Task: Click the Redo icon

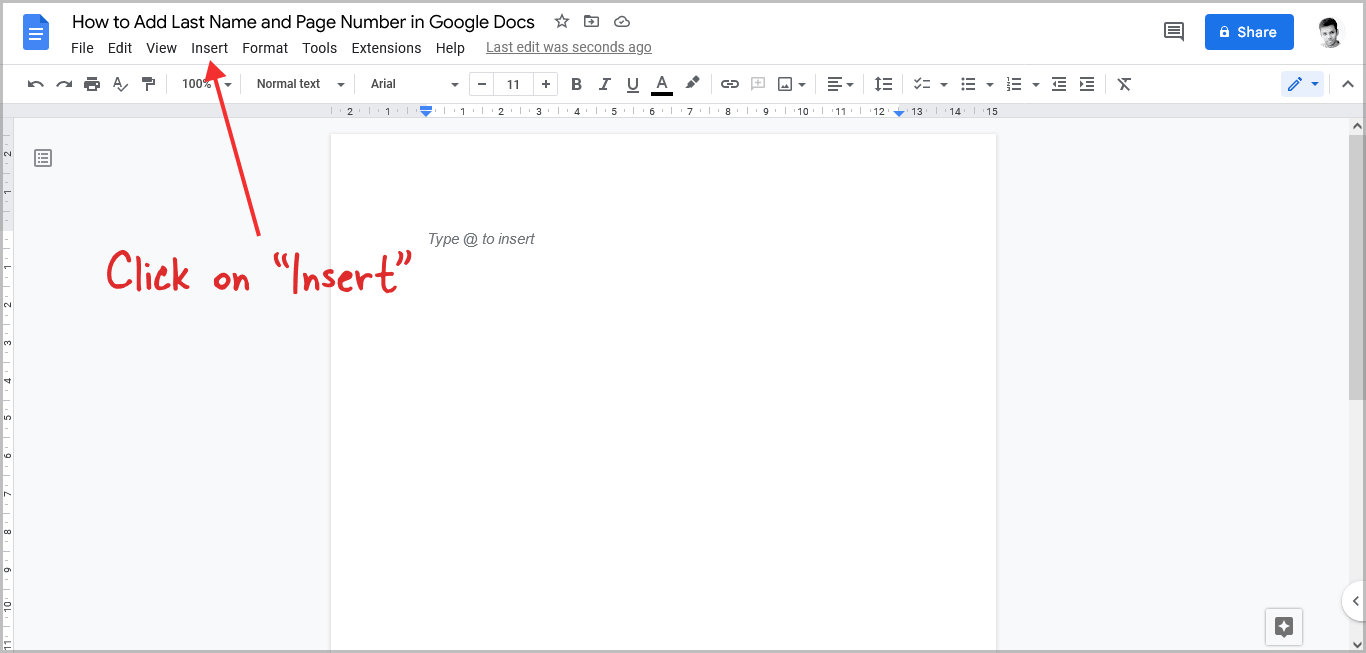Action: point(63,84)
